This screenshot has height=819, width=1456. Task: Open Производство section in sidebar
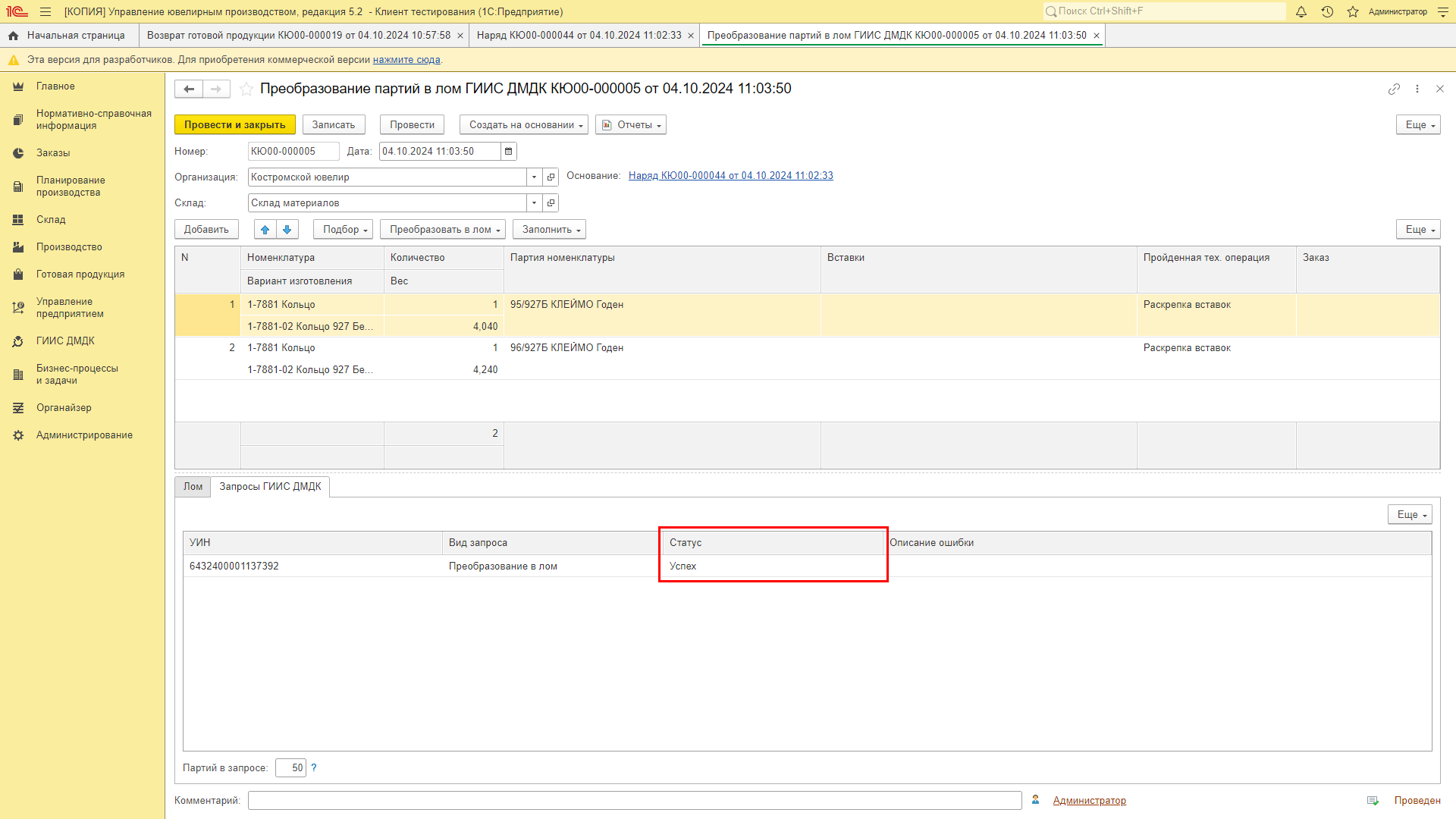coord(69,247)
